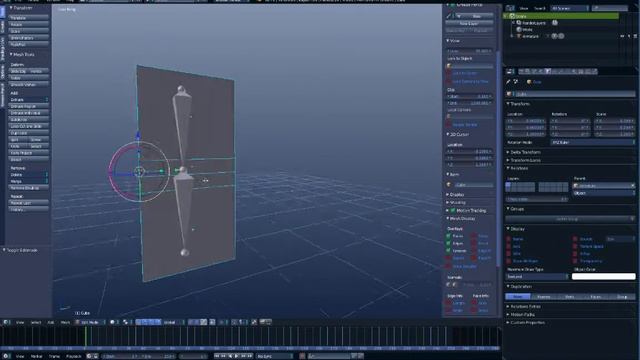Collapse the 3D Cursor panel
This screenshot has height=360, width=640.
(458, 134)
